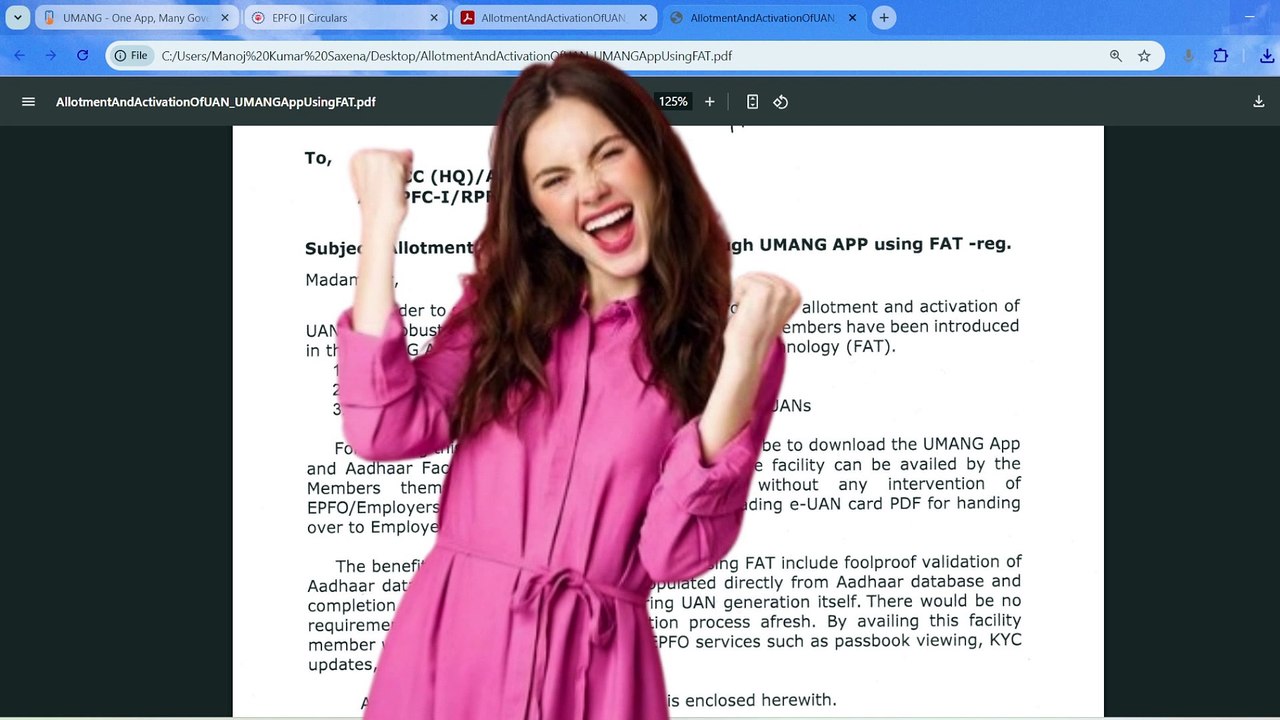Screen dimensions: 1280x720
Task: Open the zoom magnifier in the address bar
Action: (1116, 56)
